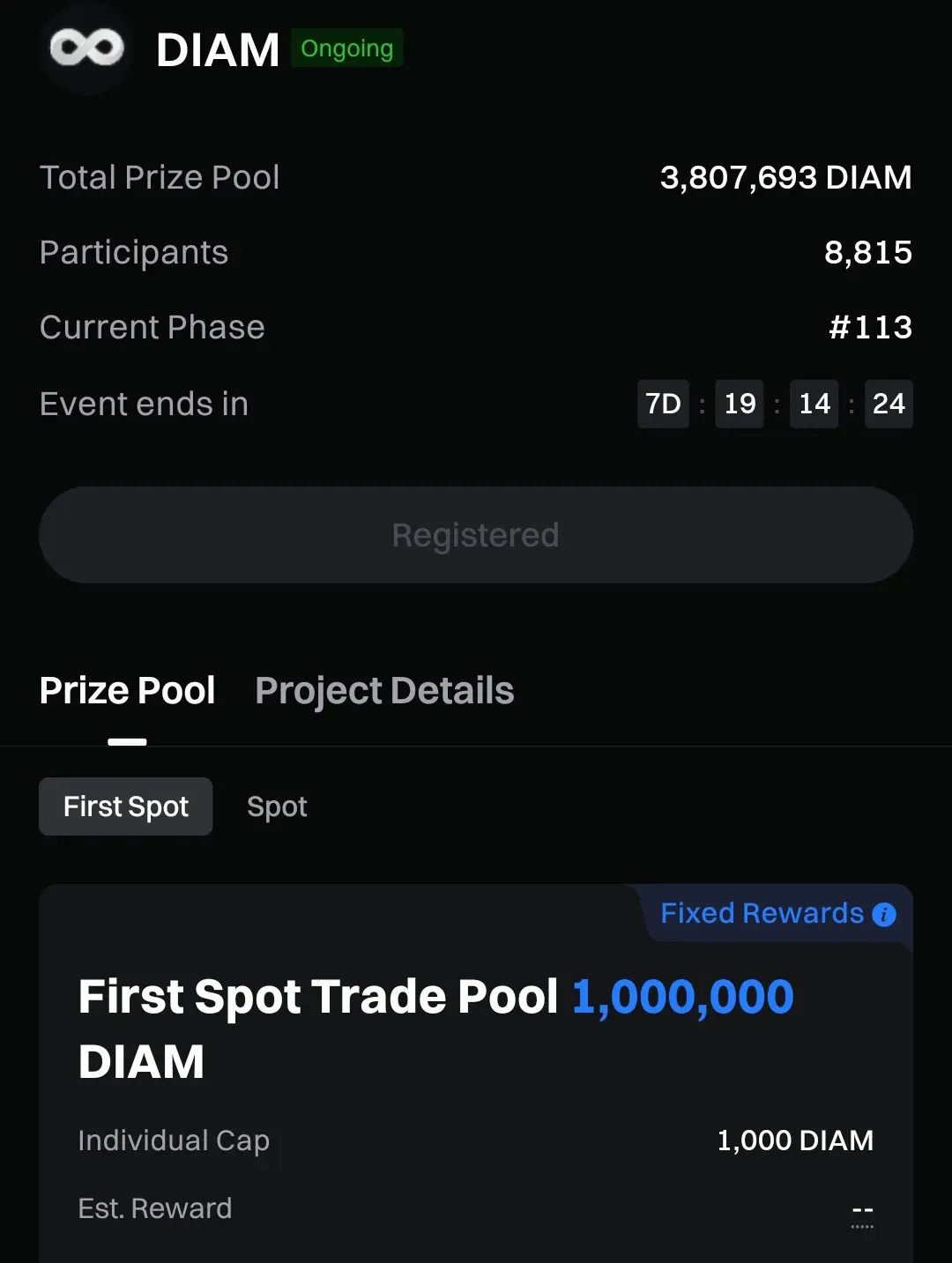Image resolution: width=952 pixels, height=1263 pixels.
Task: Click the Fixed Rewards label
Action: (x=762, y=913)
